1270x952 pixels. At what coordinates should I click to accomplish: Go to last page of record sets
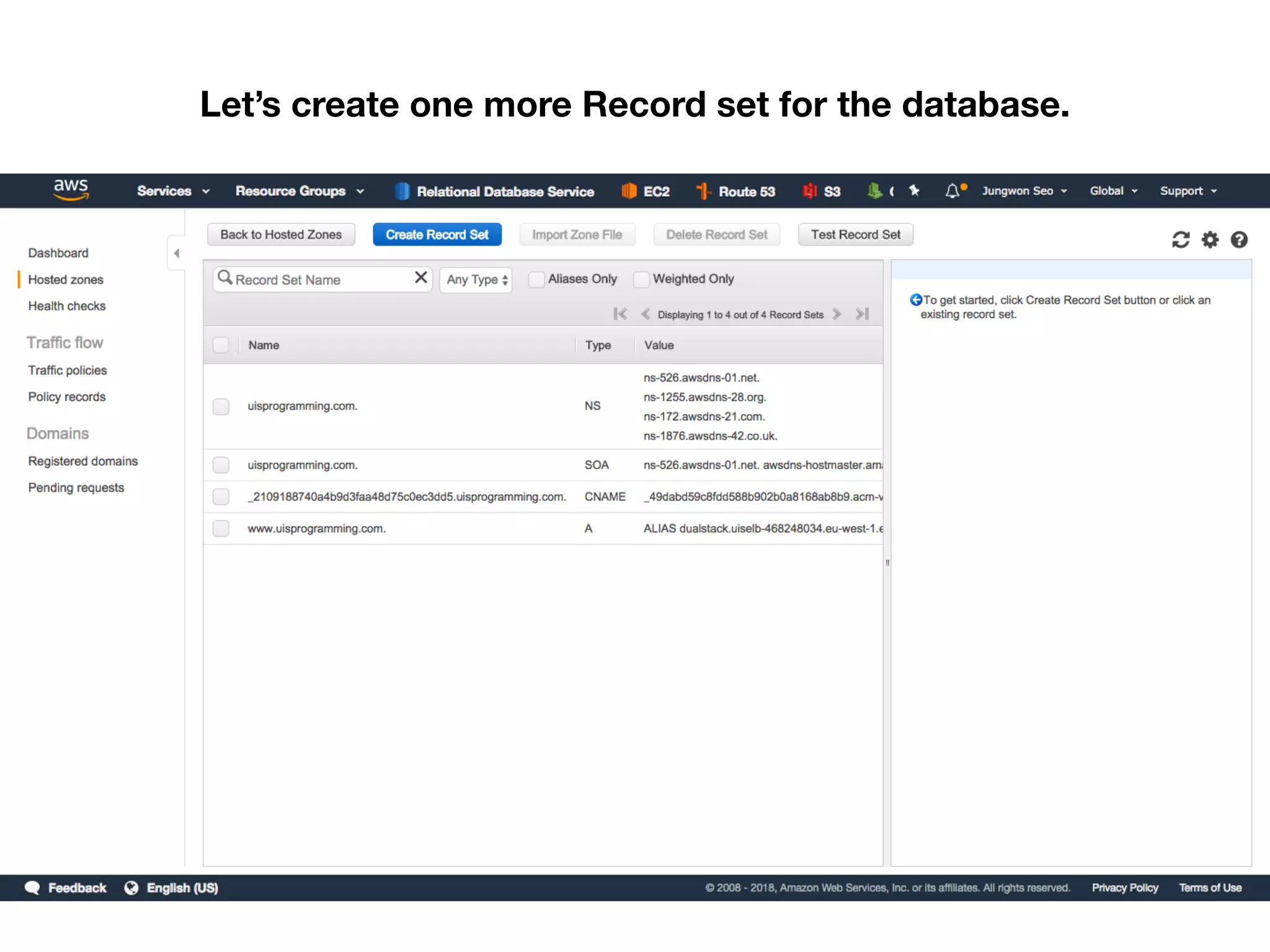pos(862,314)
